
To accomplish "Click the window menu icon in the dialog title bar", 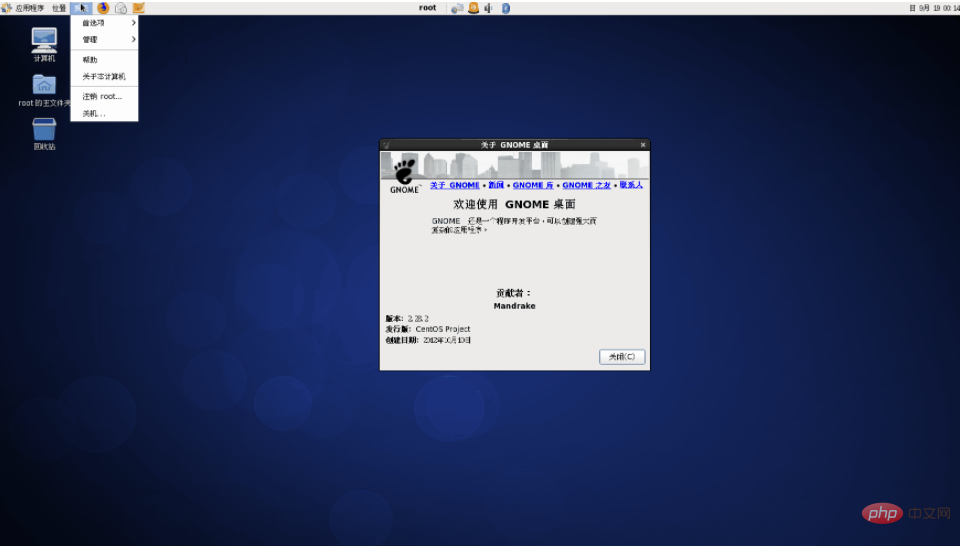I will [x=386, y=145].
